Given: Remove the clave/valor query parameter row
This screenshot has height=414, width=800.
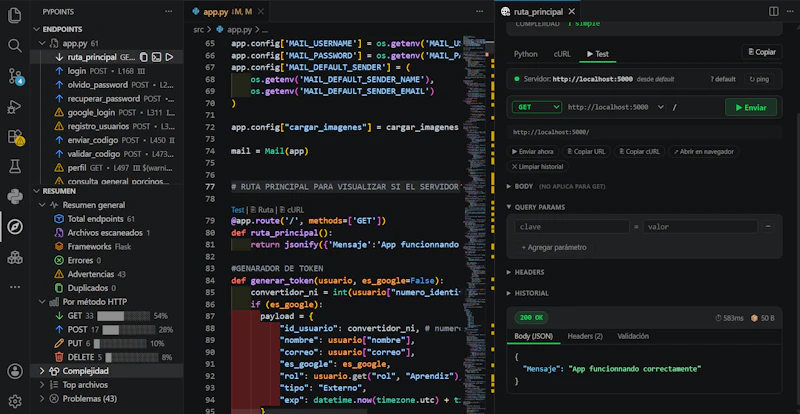Looking at the screenshot, I should pyautogui.click(x=767, y=227).
